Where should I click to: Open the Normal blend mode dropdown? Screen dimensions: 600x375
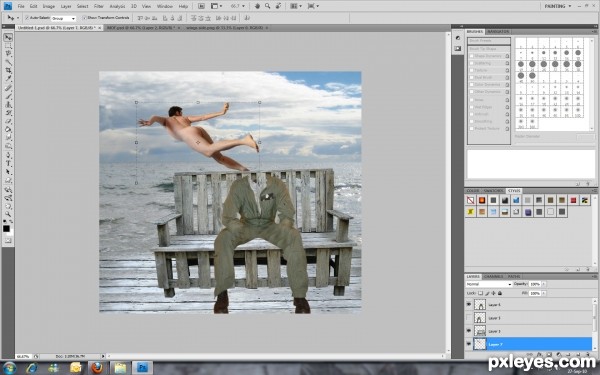(x=489, y=284)
